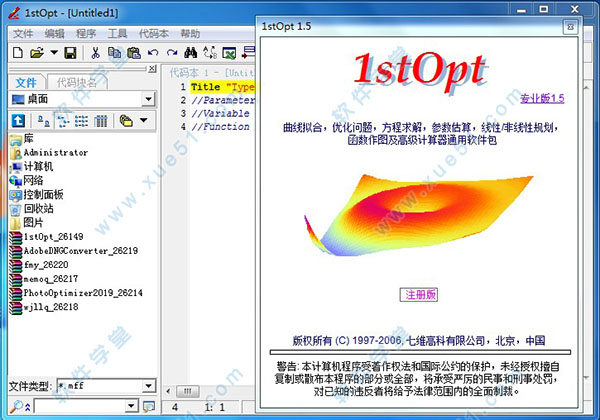Open a file with the folder icon
This screenshot has height=420, width=600.
coord(37,53)
